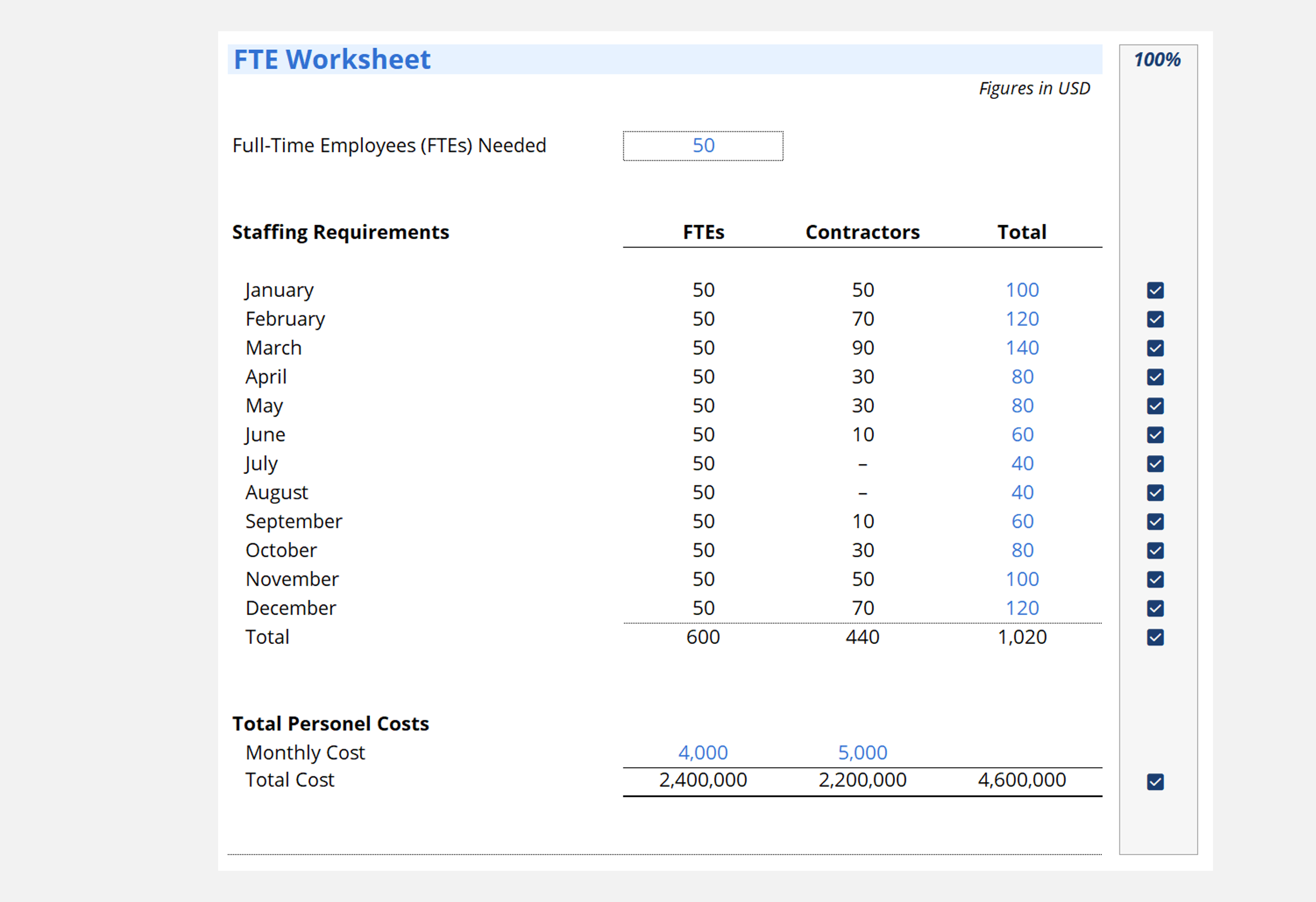Image resolution: width=1316 pixels, height=902 pixels.
Task: Toggle the April row checkbox
Action: point(1155,377)
